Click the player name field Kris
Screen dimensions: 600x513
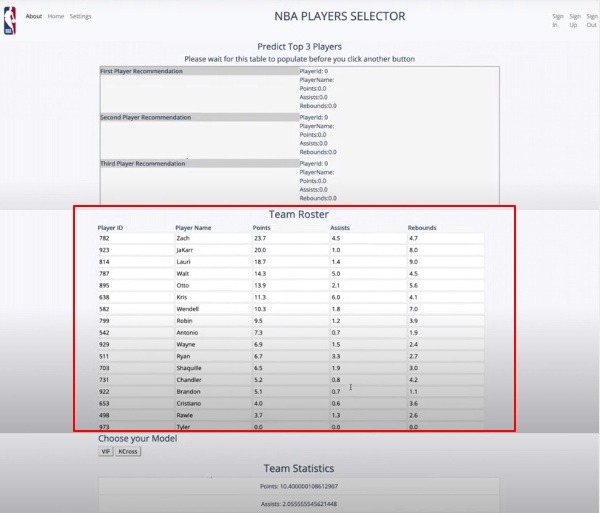(x=213, y=297)
